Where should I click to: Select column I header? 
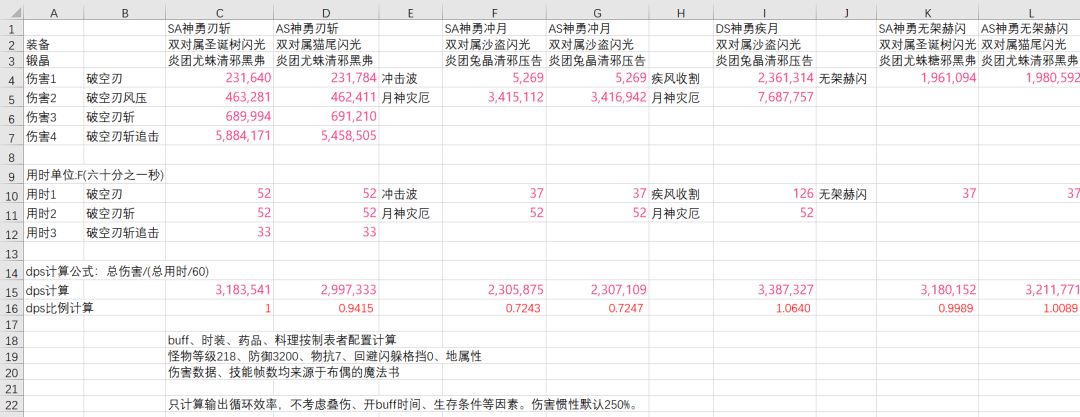[765, 14]
